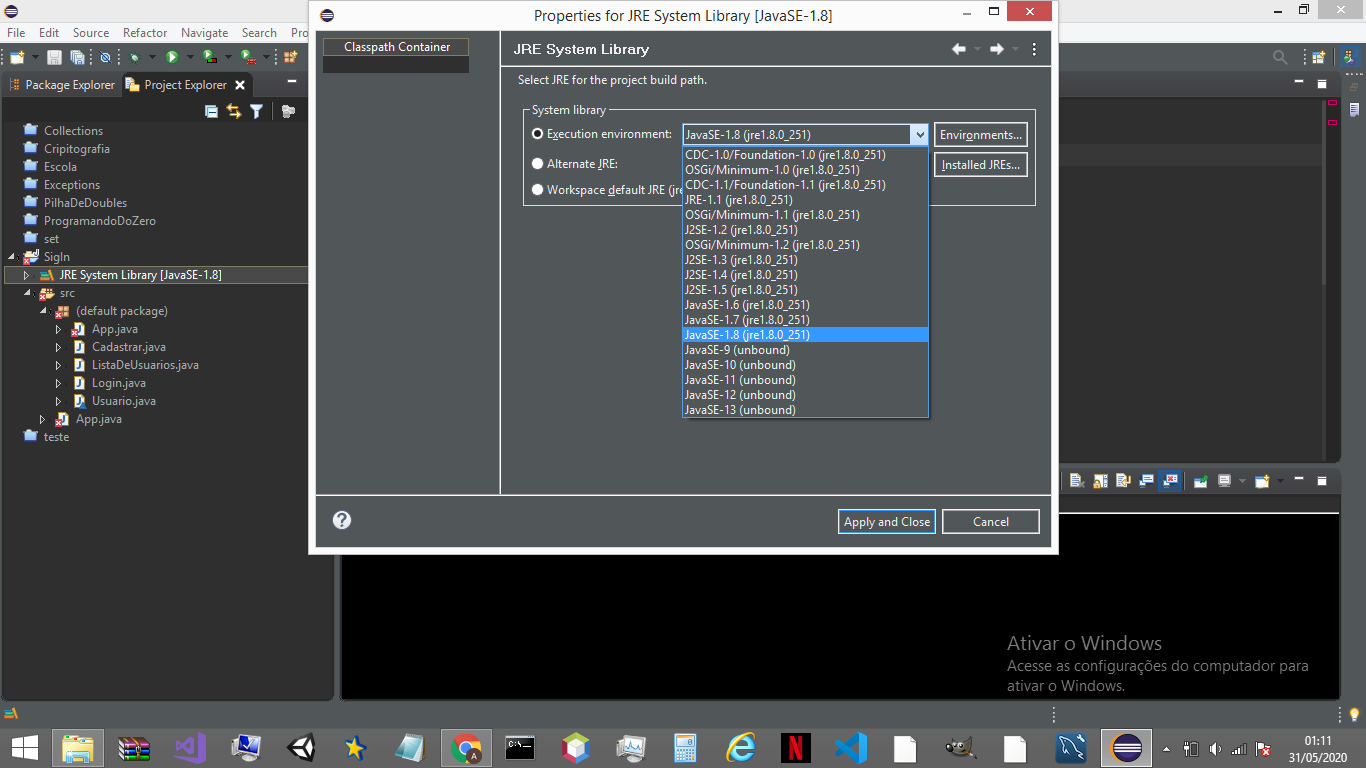Collapse the src folder node
Screen dimensions: 1366x768
tap(27, 293)
